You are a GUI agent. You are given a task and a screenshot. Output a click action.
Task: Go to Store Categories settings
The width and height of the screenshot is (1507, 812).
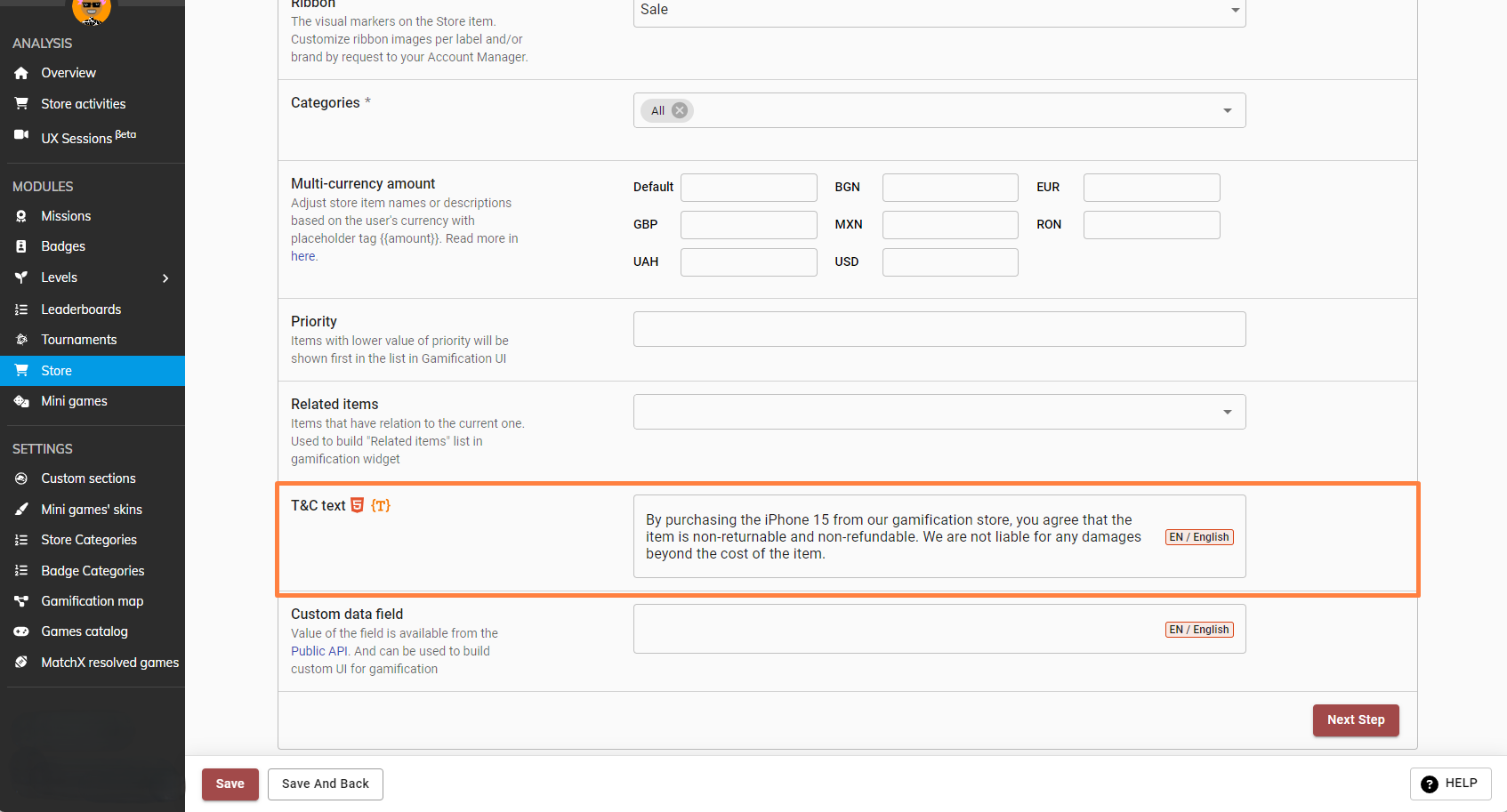[89, 540]
